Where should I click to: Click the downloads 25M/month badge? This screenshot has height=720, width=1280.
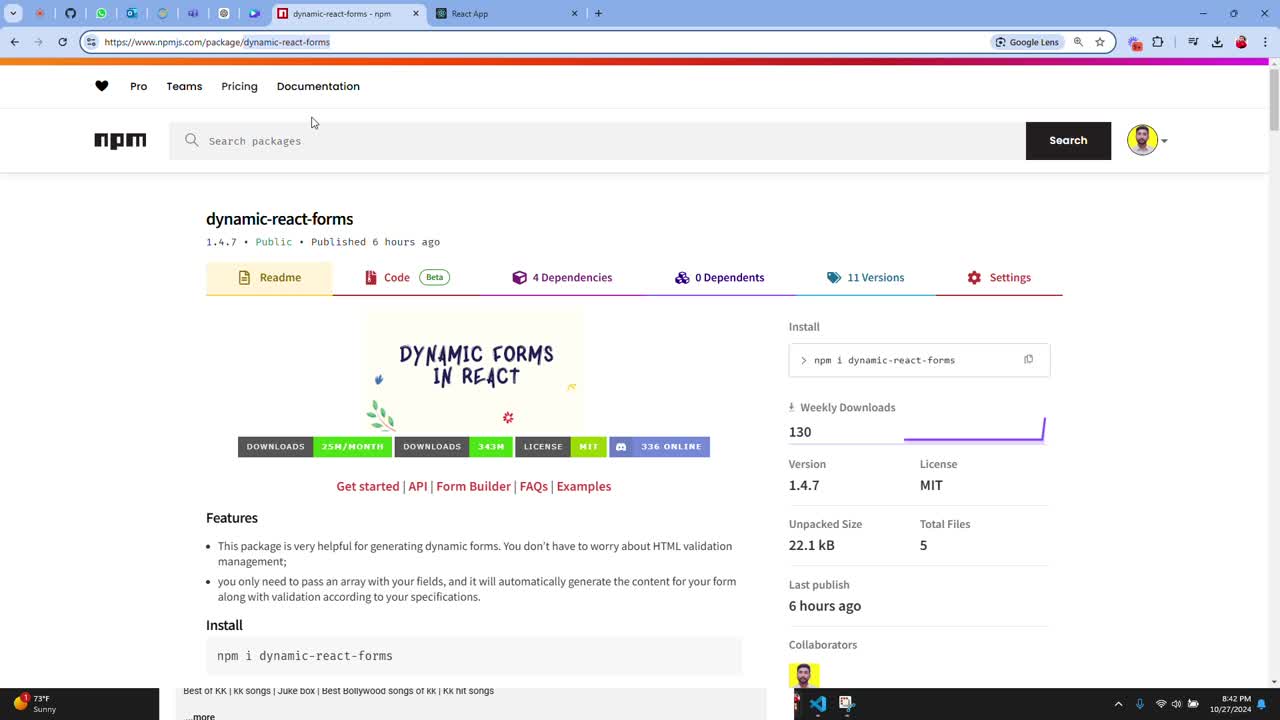[315, 447]
